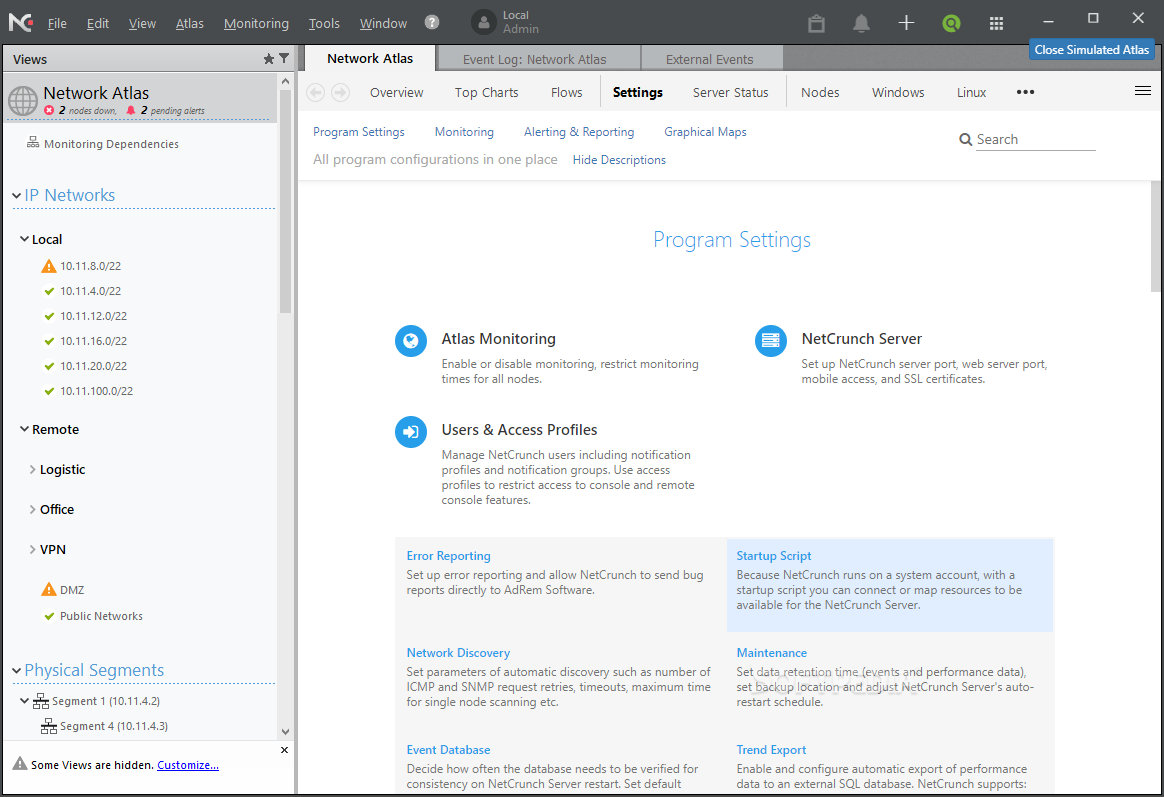Click the Views panel scrollbar up arrow
The image size is (1164, 797).
tap(285, 81)
